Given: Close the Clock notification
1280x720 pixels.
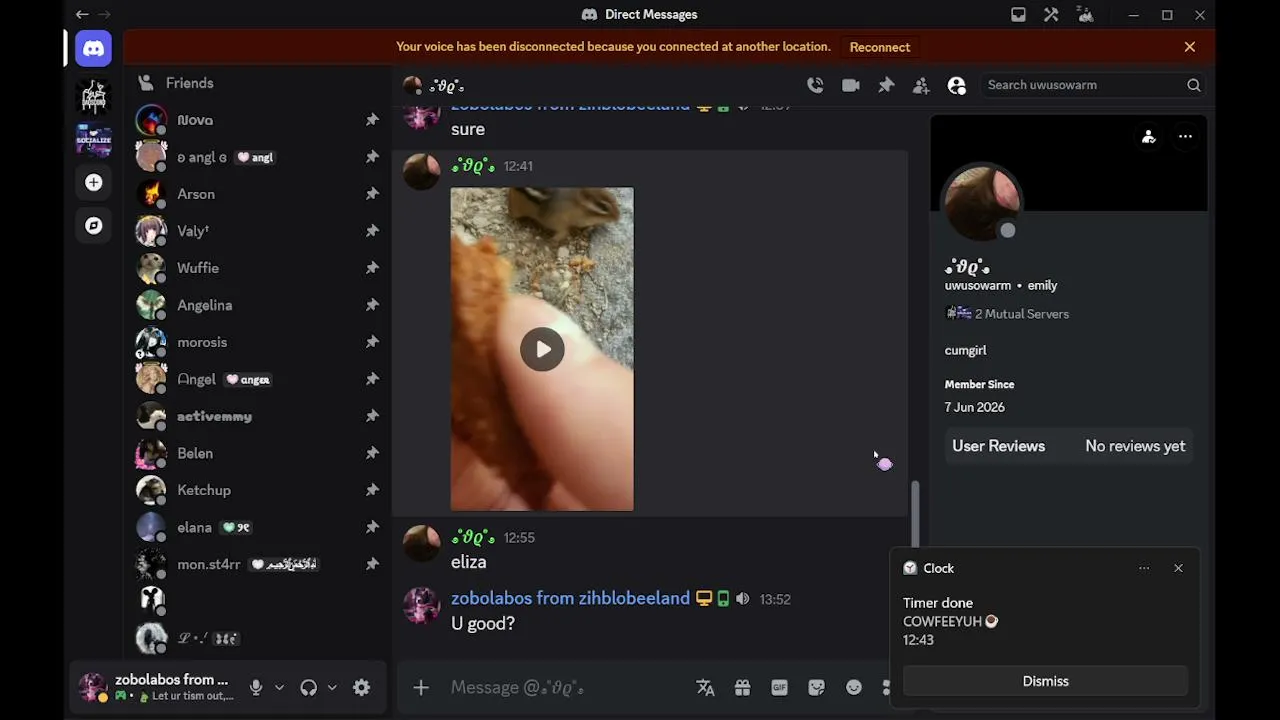Looking at the screenshot, I should click(x=1178, y=568).
